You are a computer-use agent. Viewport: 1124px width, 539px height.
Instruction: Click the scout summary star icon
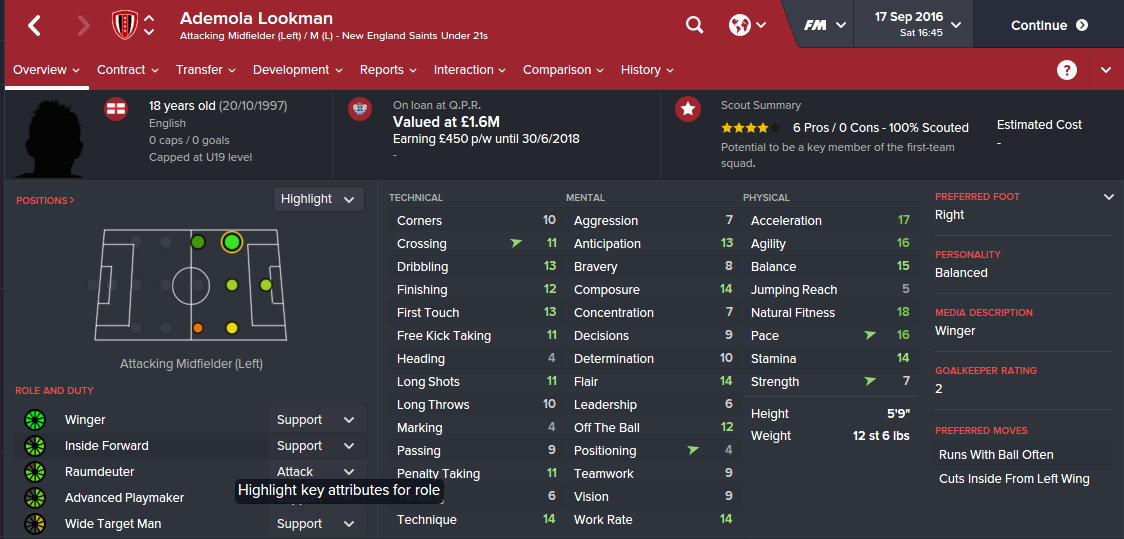click(x=687, y=109)
